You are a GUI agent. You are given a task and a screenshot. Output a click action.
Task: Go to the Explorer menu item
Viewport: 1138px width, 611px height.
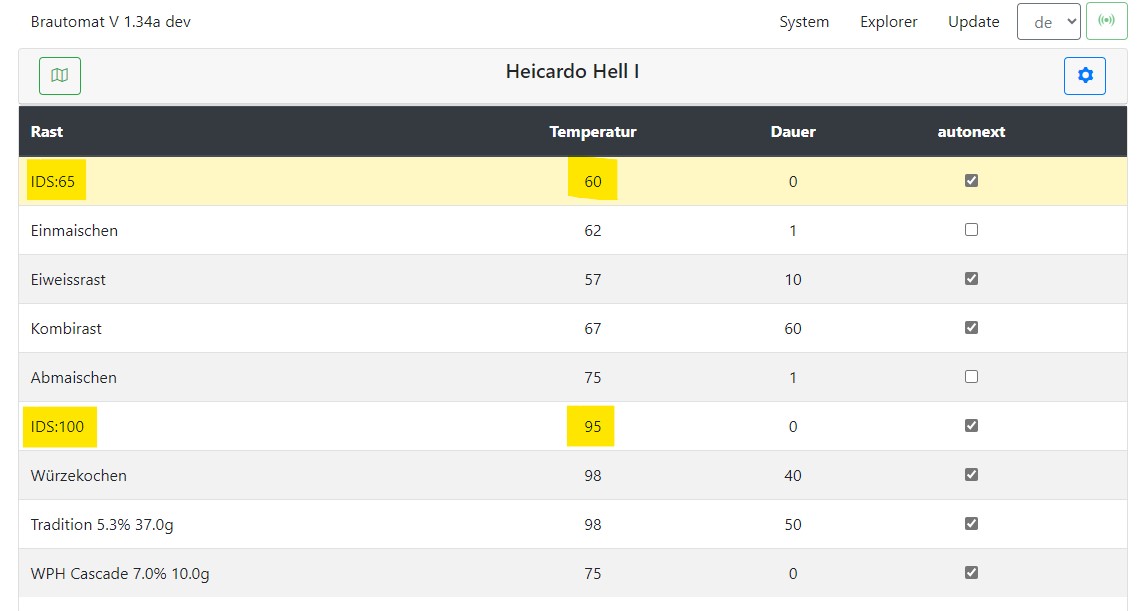pyautogui.click(x=888, y=22)
